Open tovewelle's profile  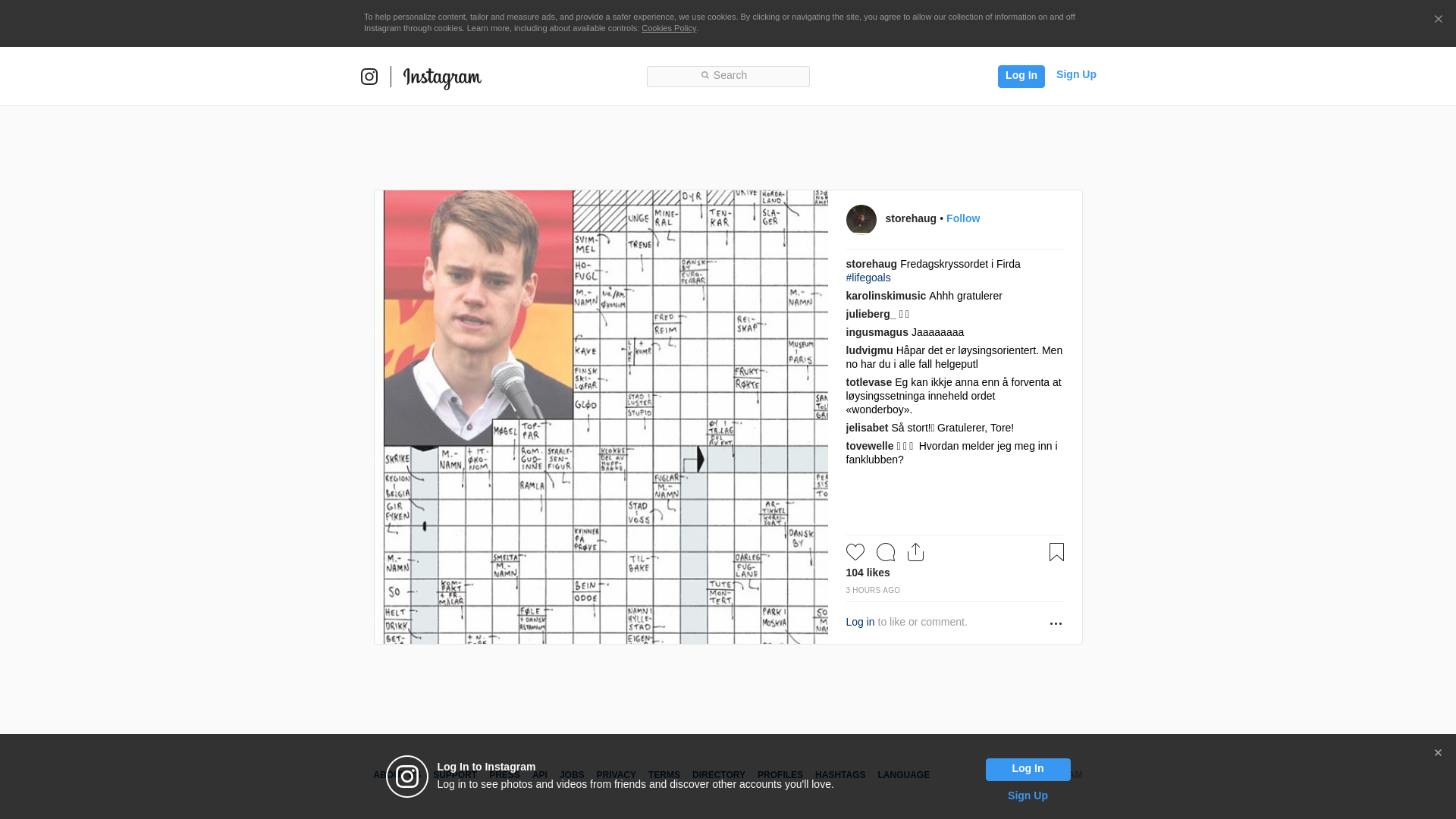[870, 446]
